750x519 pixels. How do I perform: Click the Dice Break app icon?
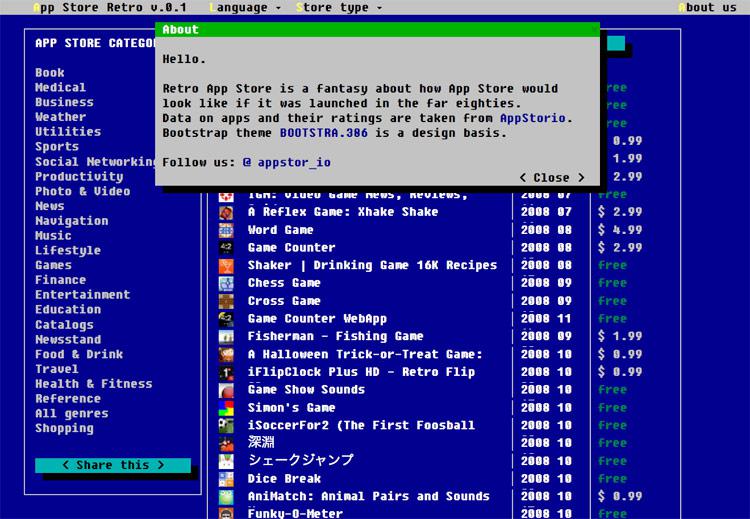pyautogui.click(x=227, y=479)
